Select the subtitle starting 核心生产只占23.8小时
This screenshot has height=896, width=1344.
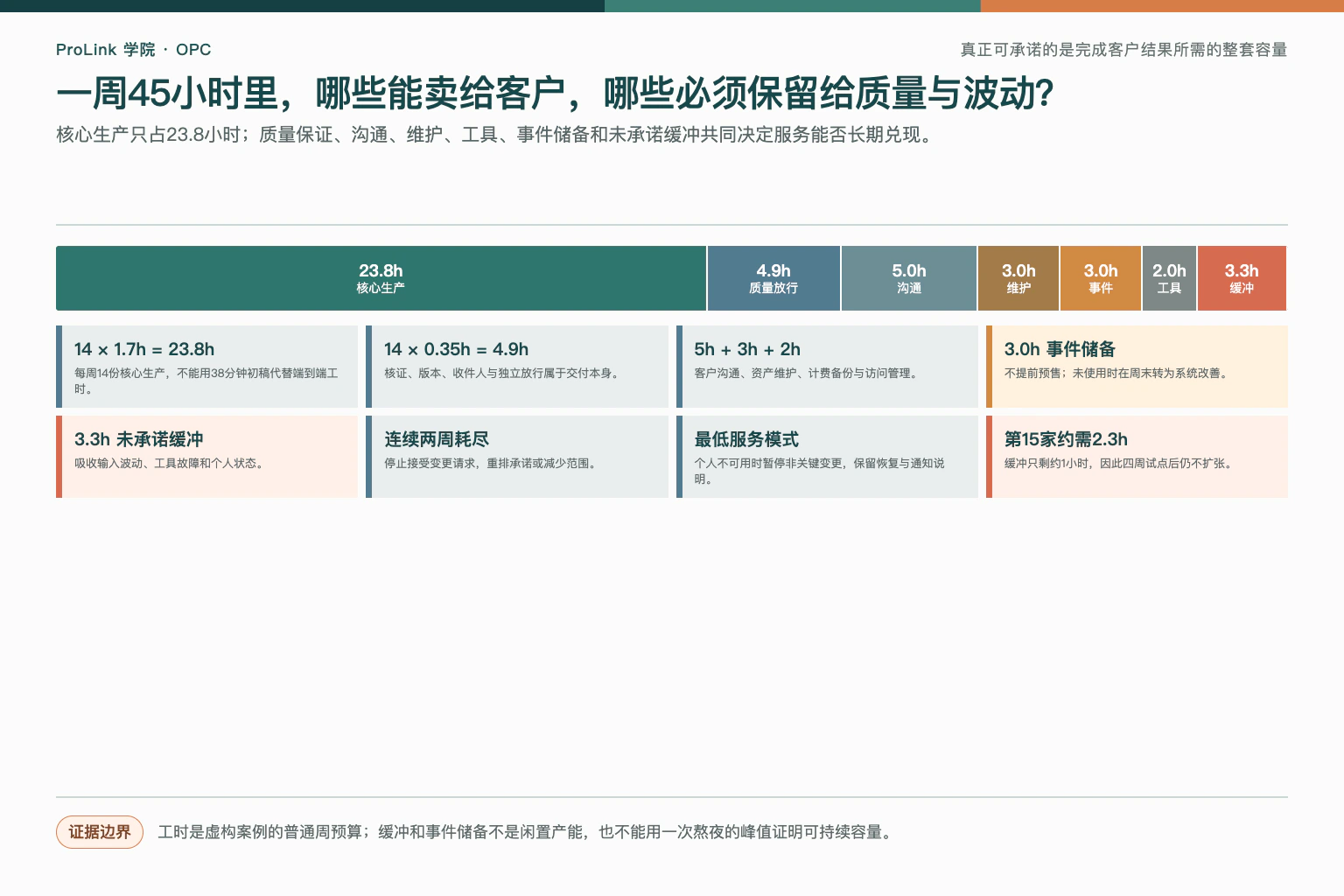tap(495, 135)
